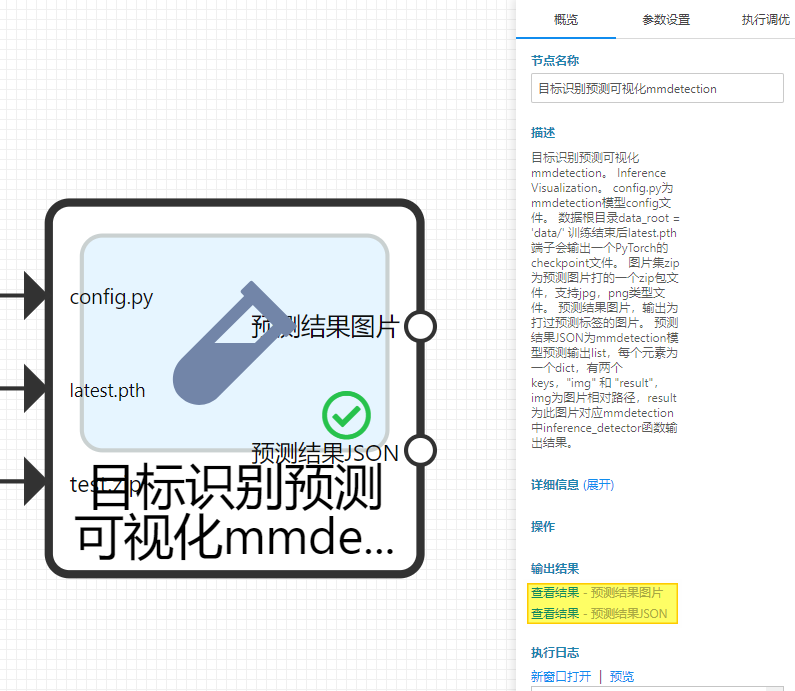This screenshot has width=795, height=691.
Task: Click empty canvas grid above the node
Action: point(250,100)
